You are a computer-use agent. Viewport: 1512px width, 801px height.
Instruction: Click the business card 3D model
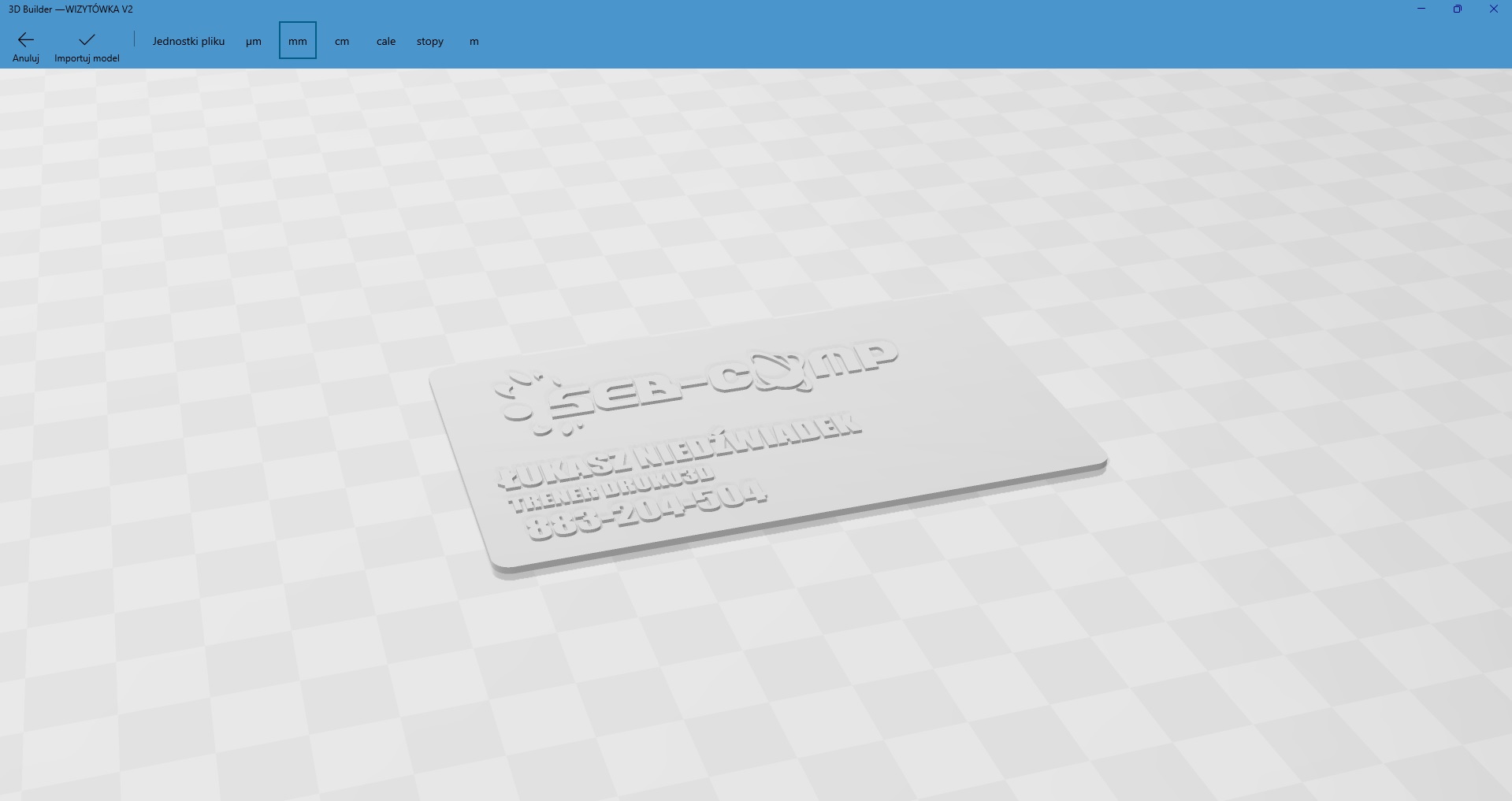pos(768,438)
